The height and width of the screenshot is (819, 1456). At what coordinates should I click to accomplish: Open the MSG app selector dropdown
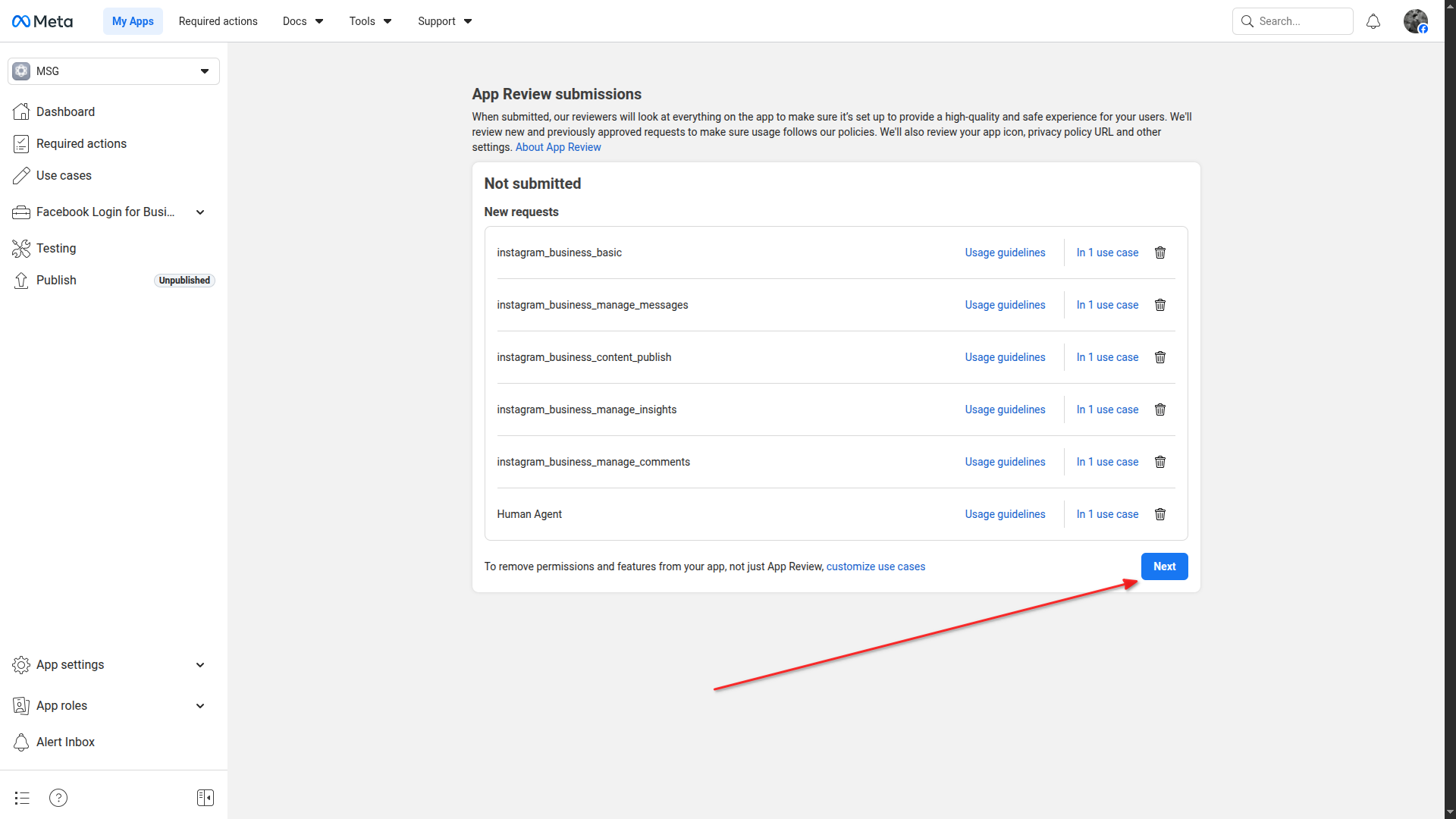point(114,71)
